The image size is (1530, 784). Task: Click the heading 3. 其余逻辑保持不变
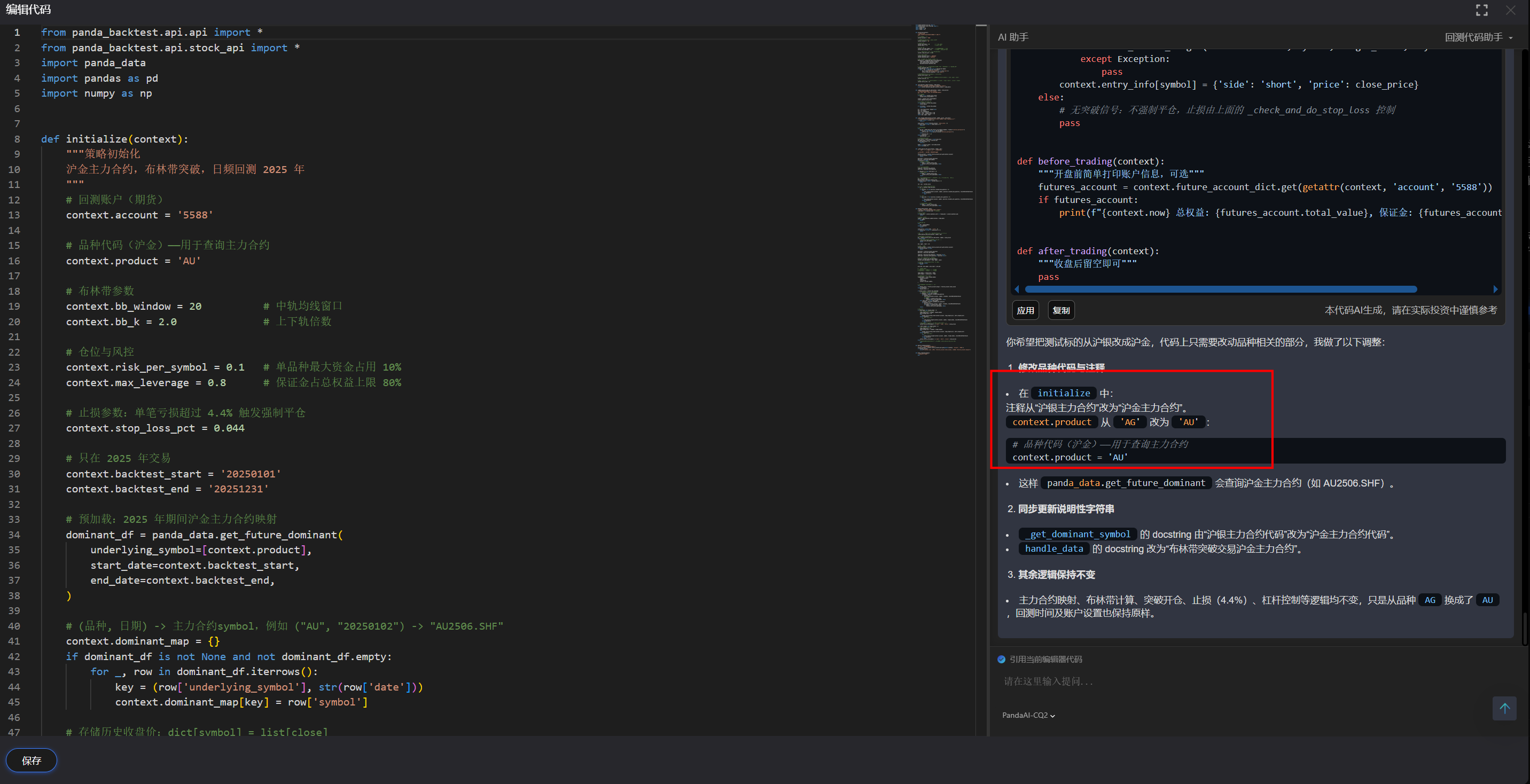click(1051, 575)
